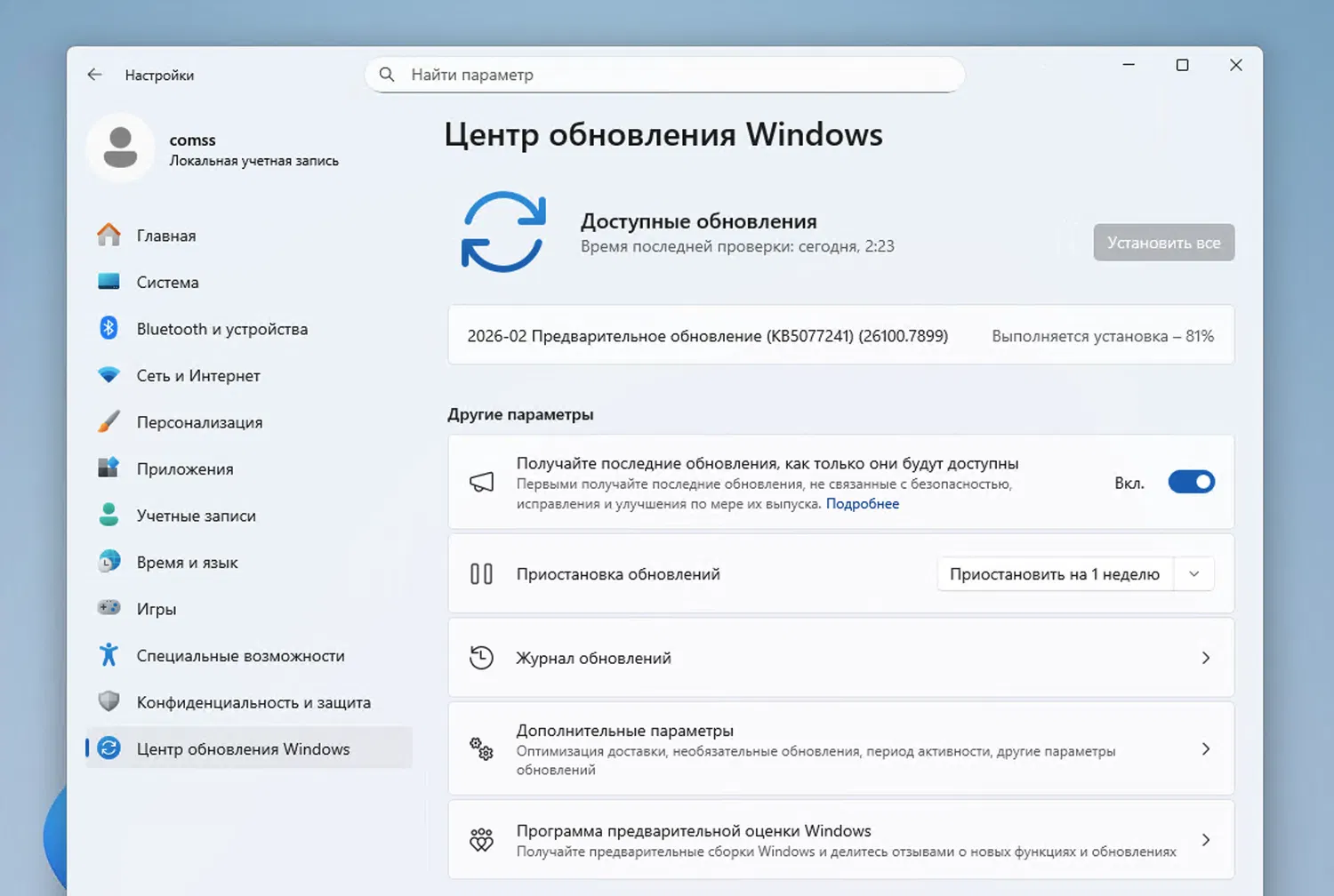
Task: Select Центр обновления Windows in sidebar
Action: [249, 748]
